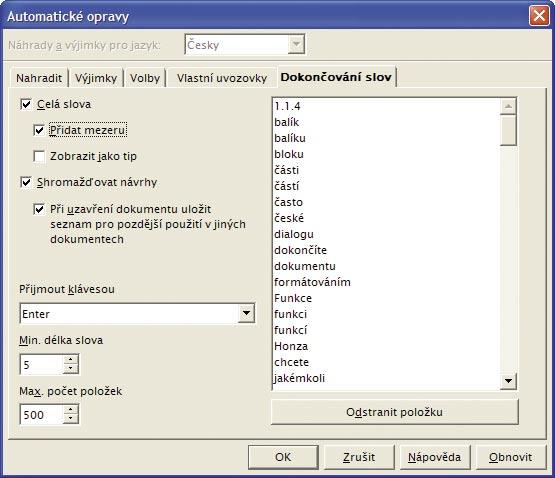The height and width of the screenshot is (478, 555).
Task: Increase Min. délka slova value
Action: pyautogui.click(x=71, y=359)
